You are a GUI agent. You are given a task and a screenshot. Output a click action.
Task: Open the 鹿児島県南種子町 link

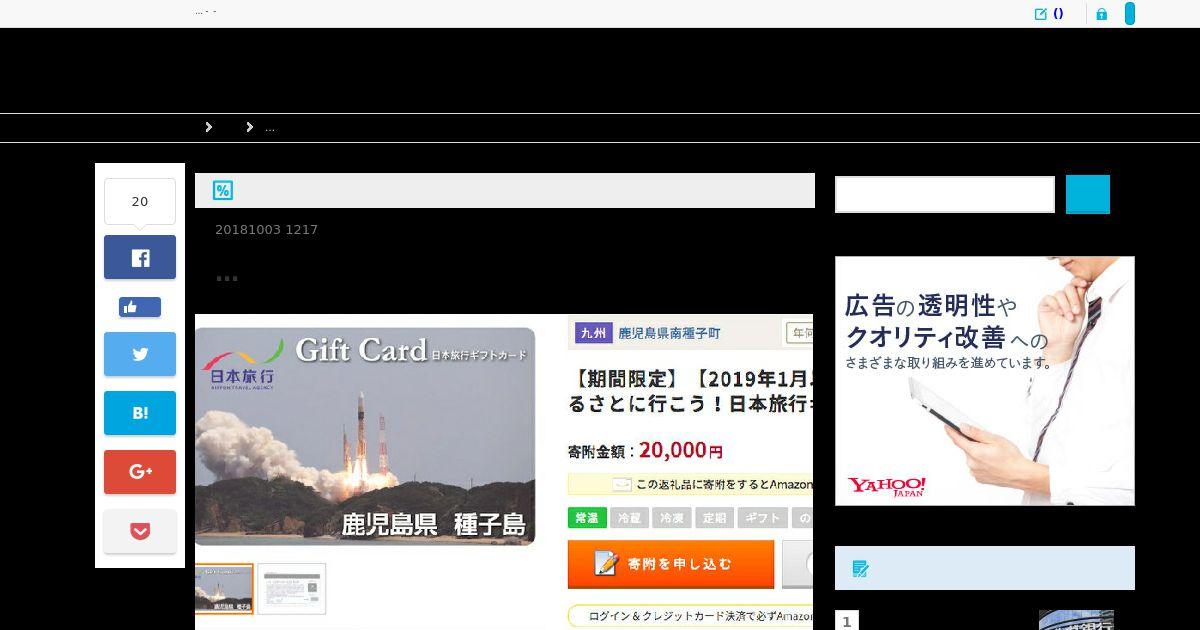click(x=669, y=333)
